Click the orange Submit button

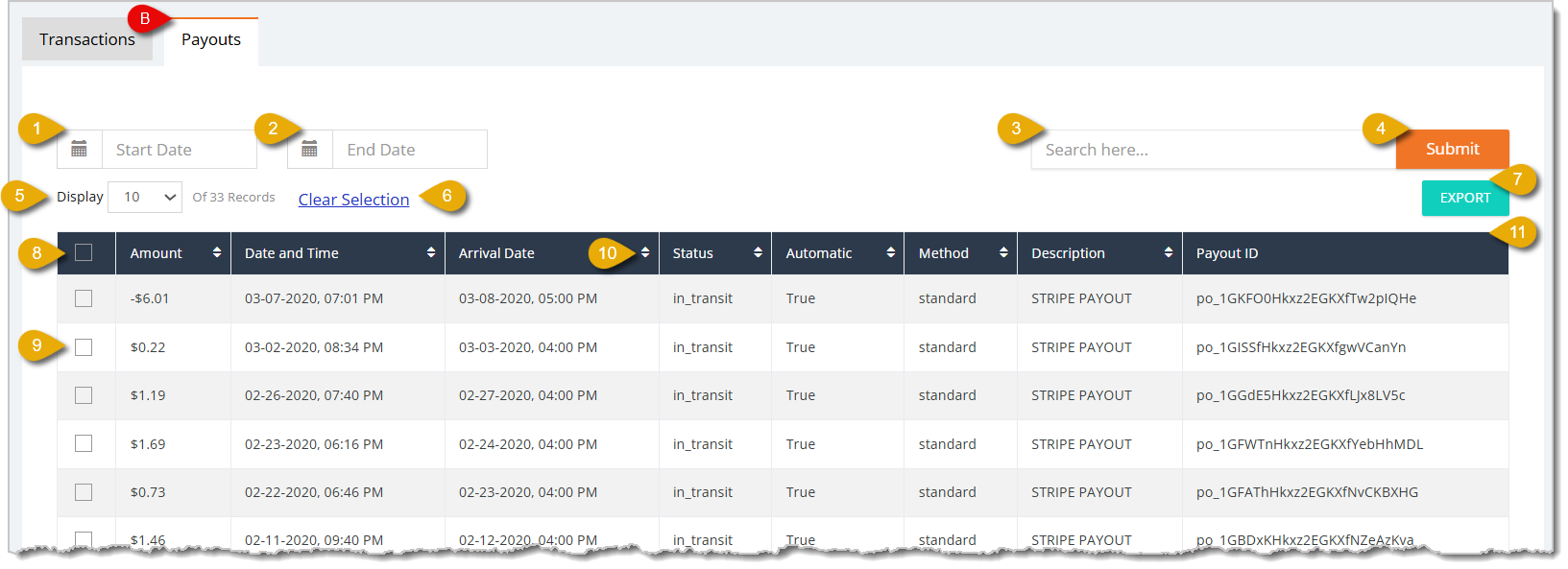[x=1452, y=149]
